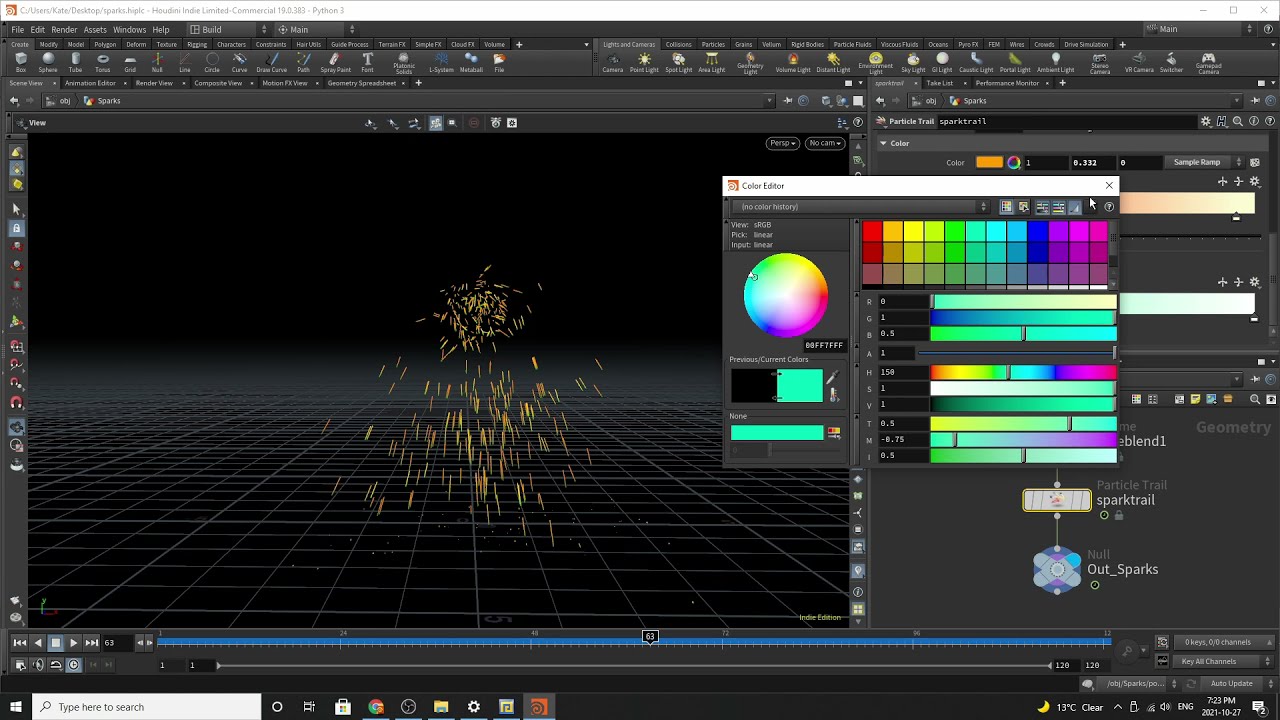This screenshot has height=720, width=1280.
Task: Open the No cam camera dropdown
Action: tap(825, 143)
